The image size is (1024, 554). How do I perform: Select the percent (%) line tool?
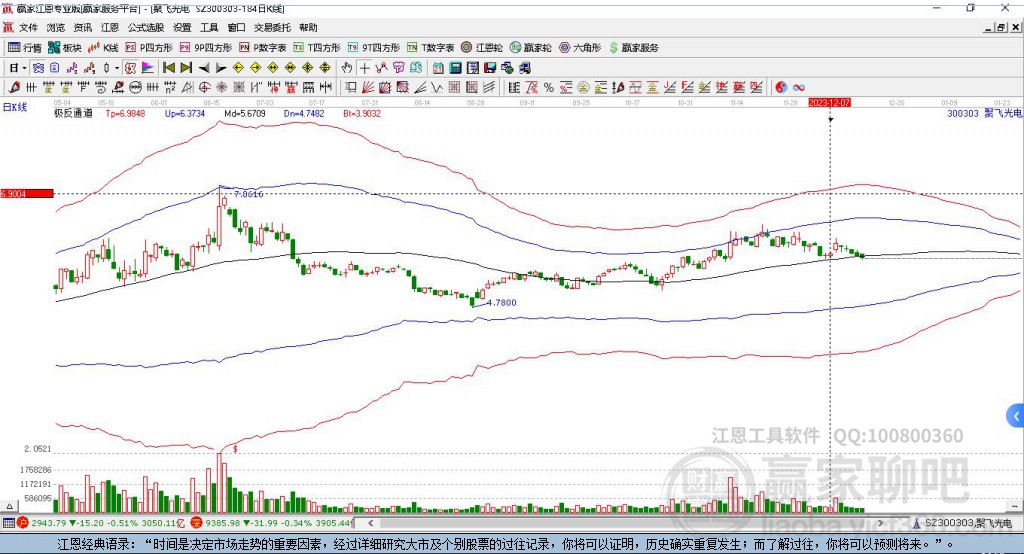[x=549, y=88]
